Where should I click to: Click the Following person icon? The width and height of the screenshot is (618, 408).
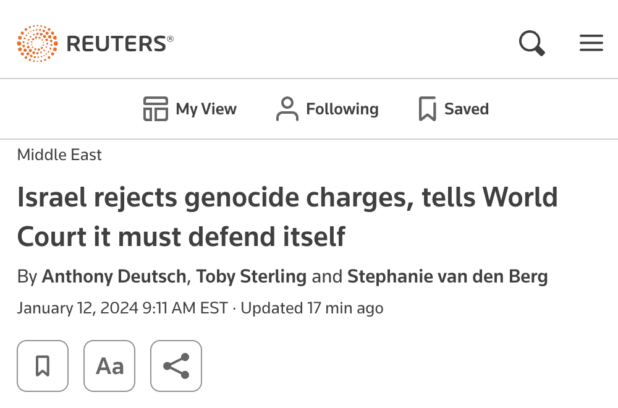[287, 109]
